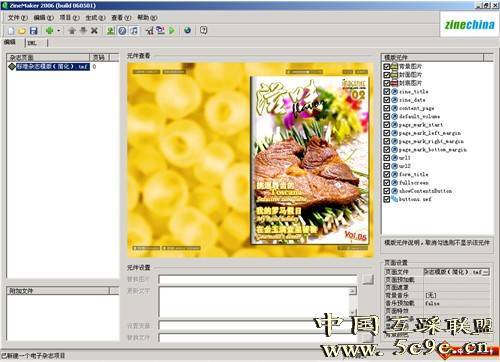Uncheck the url1 checkbox
This screenshot has height=362, width=500.
[x=387, y=158]
